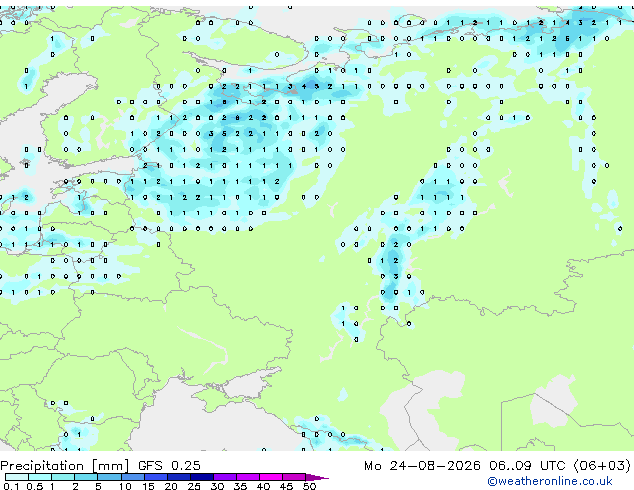Click the legend swatch between 25 and 30
Viewport: 634px width, 490px height.
pyautogui.click(x=201, y=477)
